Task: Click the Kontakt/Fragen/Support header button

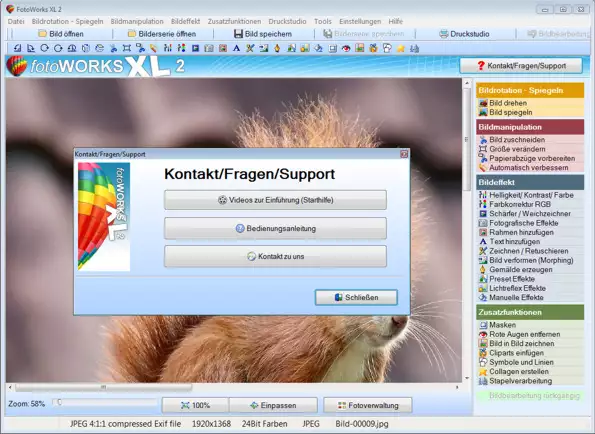Action: (521, 66)
